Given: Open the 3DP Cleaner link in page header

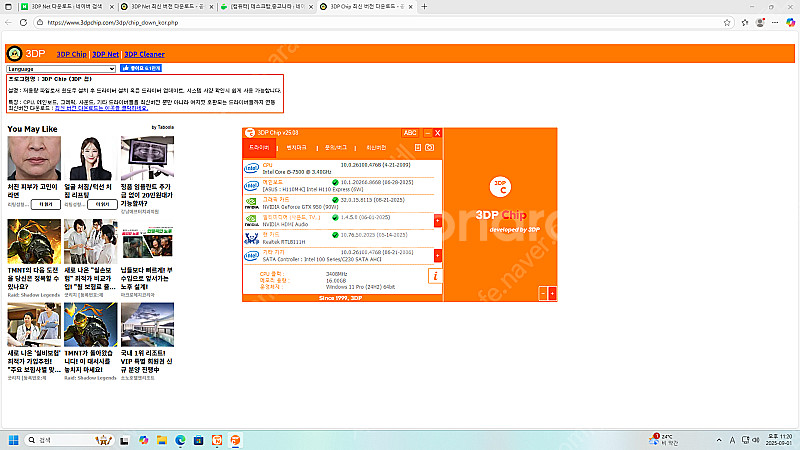Looking at the screenshot, I should tap(144, 54).
